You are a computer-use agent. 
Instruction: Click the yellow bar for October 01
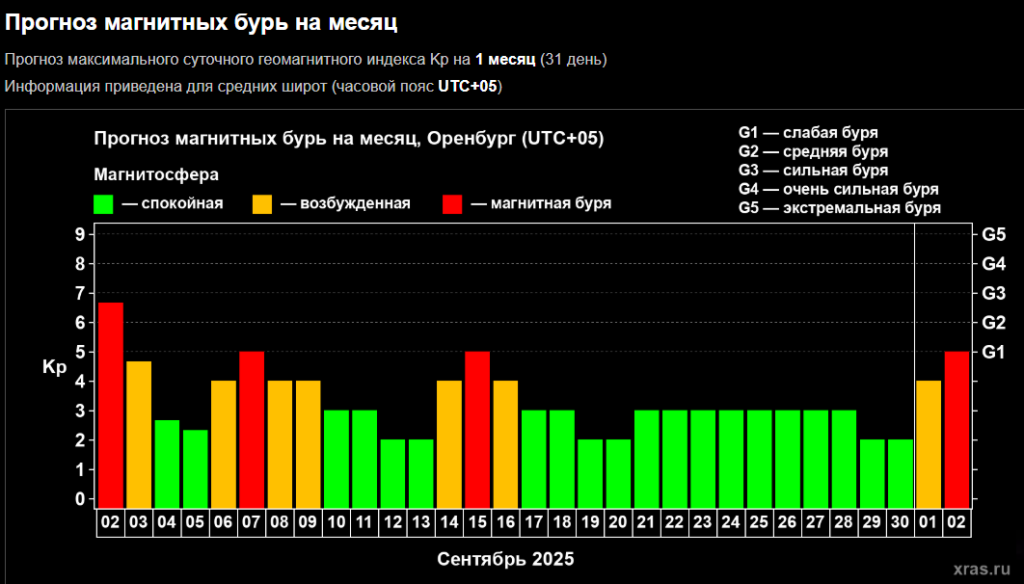929,444
